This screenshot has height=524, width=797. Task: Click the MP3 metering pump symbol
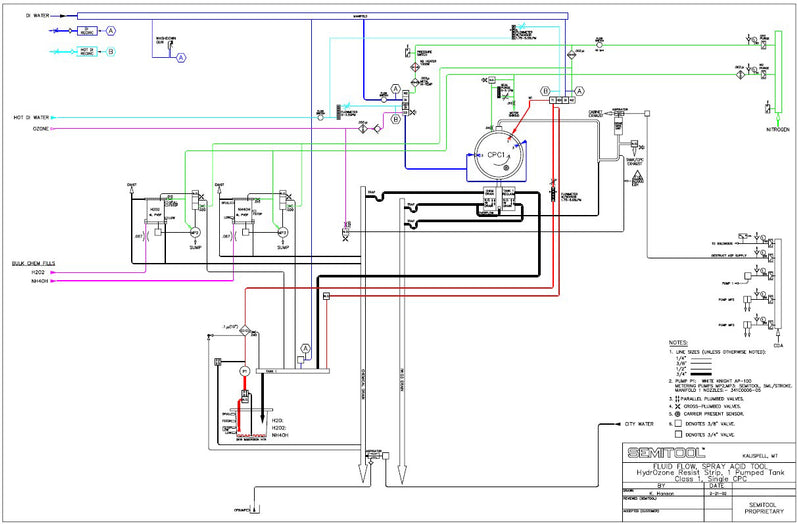tap(283, 232)
